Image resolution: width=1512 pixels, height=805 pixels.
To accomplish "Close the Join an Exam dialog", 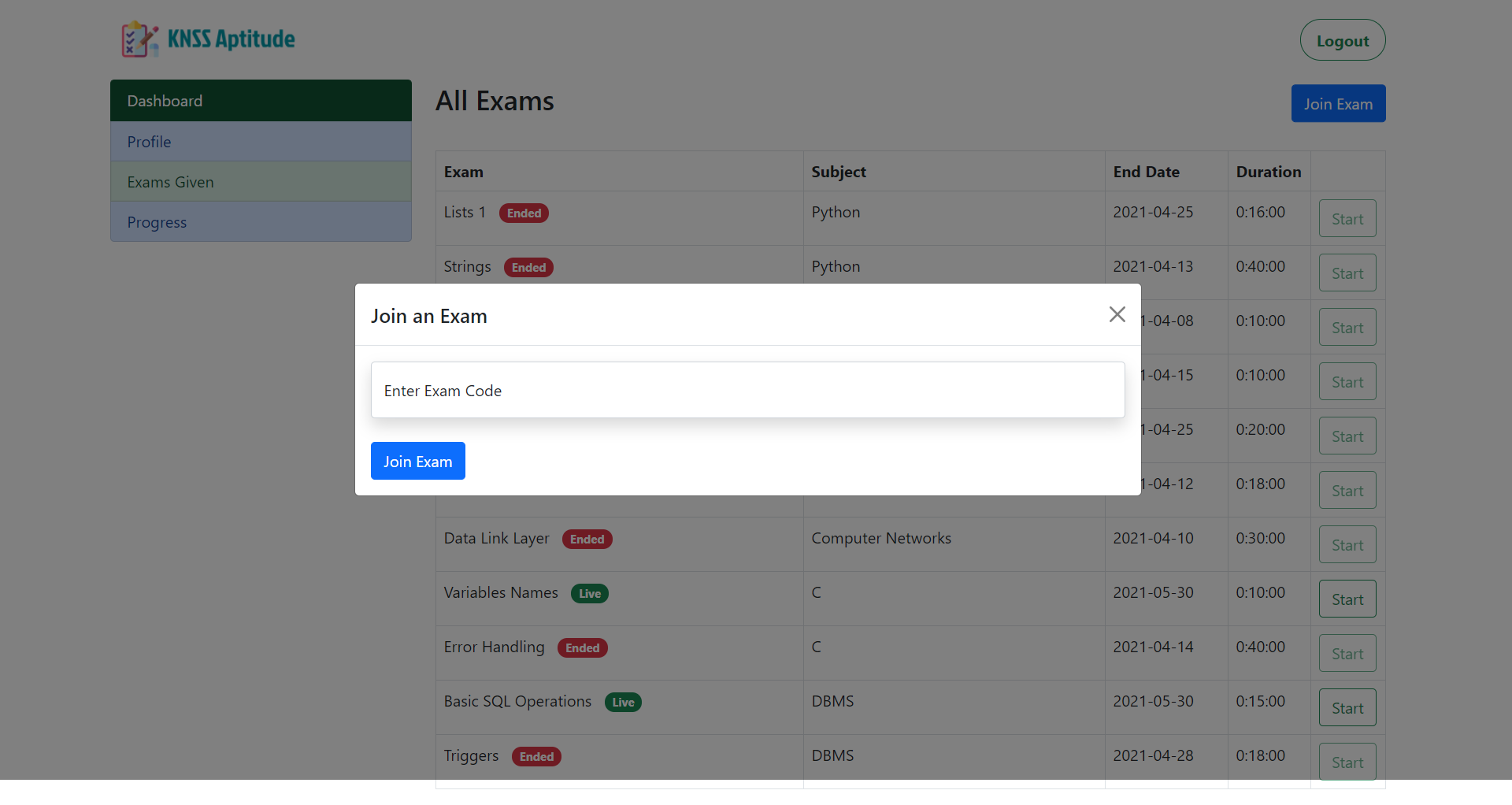I will (x=1117, y=314).
